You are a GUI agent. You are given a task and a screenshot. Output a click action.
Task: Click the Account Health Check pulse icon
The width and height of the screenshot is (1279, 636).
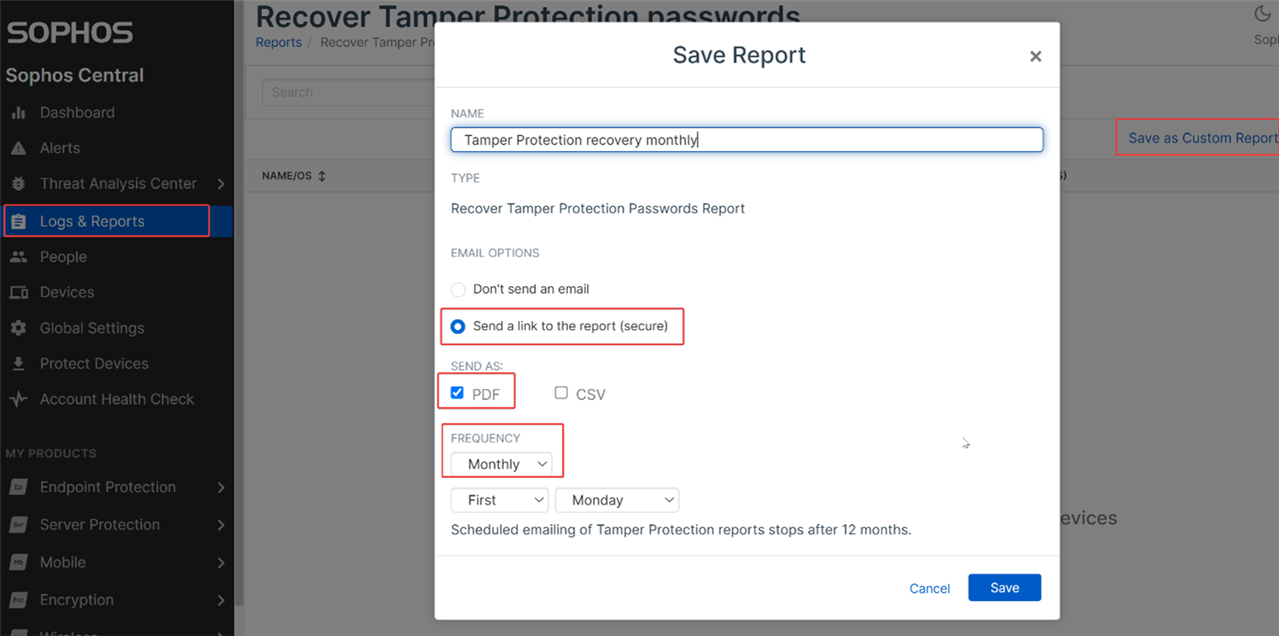pyautogui.click(x=18, y=399)
